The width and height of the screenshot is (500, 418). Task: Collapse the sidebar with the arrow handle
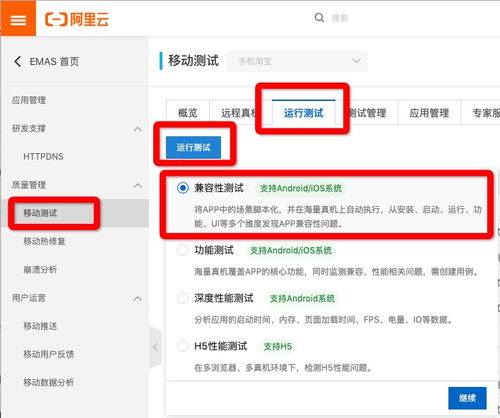point(155,347)
